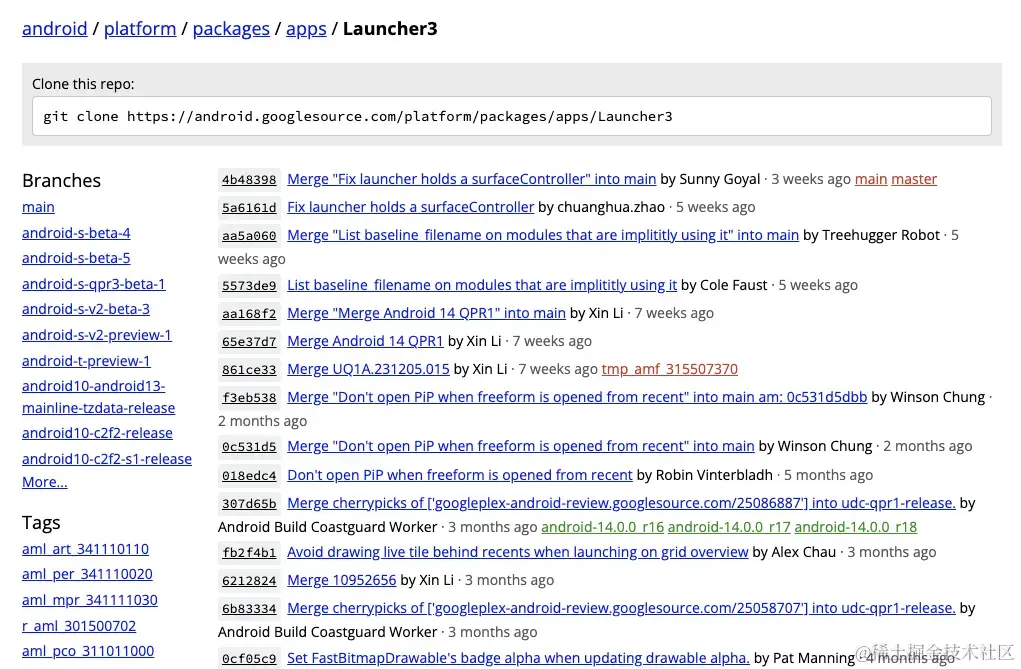Open commit hash aa5a060
The height and width of the screenshot is (669, 1021).
pyautogui.click(x=249, y=236)
